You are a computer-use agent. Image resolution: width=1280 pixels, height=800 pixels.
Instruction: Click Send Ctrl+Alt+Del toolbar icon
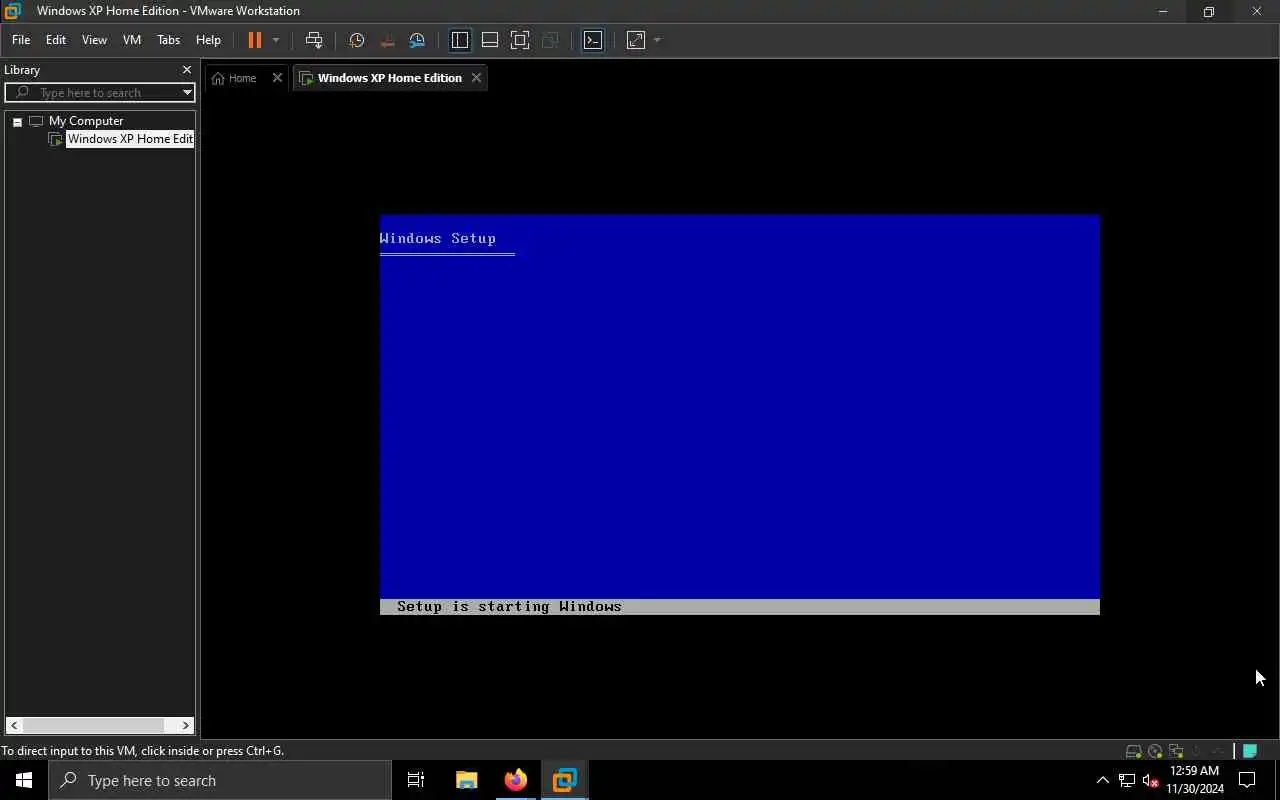tap(314, 40)
